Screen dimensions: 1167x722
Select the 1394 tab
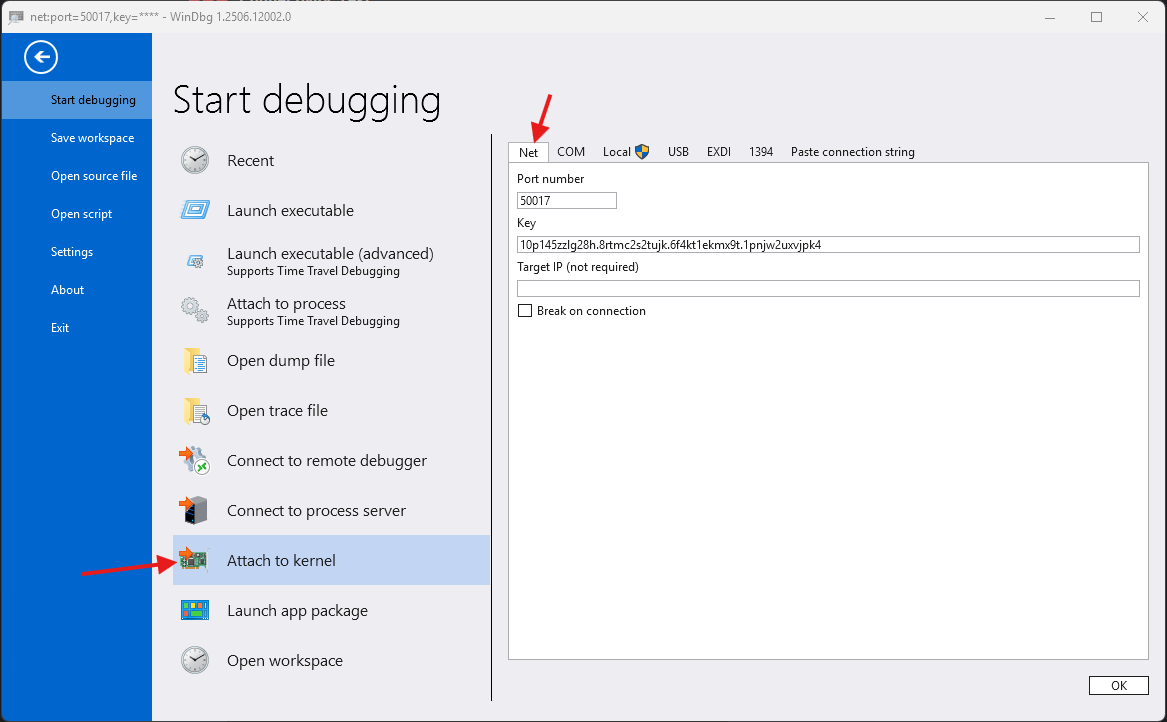coord(761,152)
